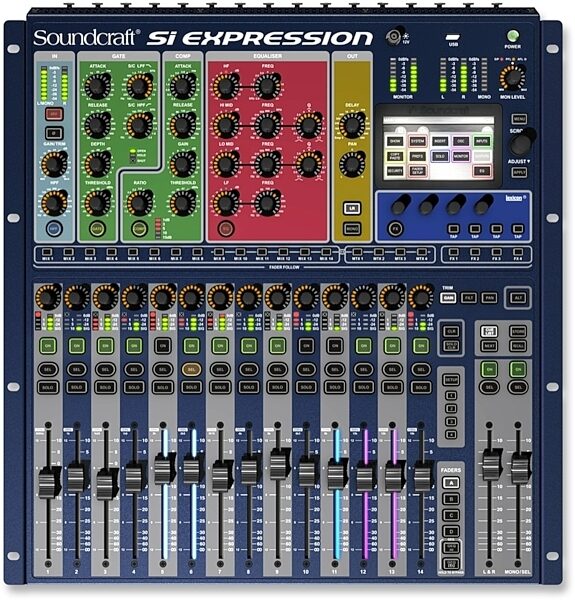
Task: Select the FX 4 bus button
Action: [518, 252]
